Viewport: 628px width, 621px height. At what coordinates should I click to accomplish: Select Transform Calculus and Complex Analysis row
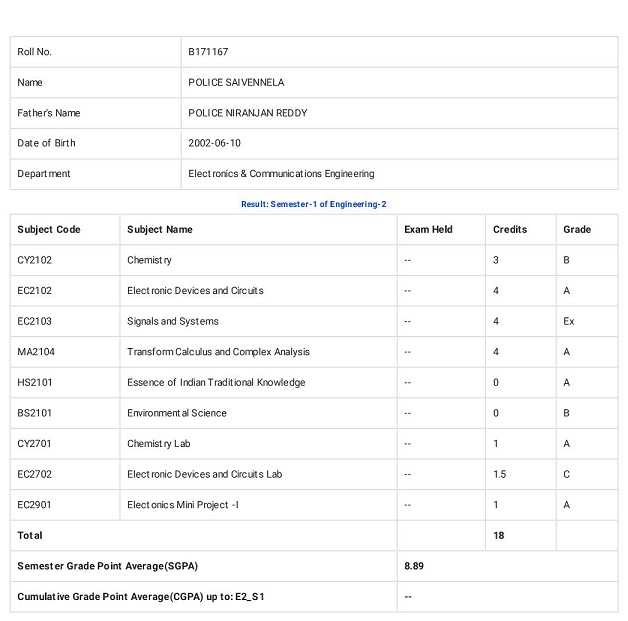click(x=314, y=352)
